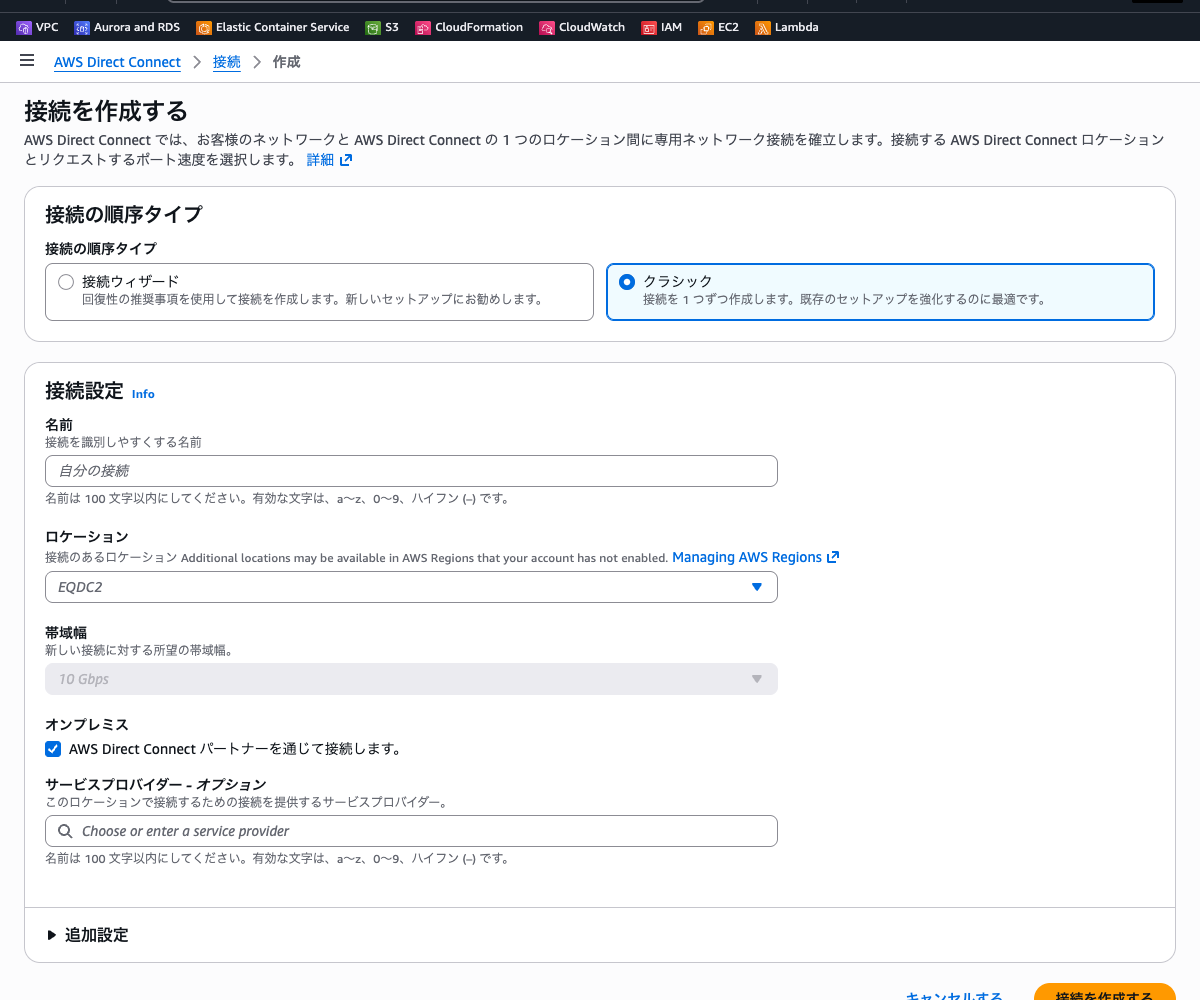Screen dimensions: 1200x1000
Task: Select the 接続ウィザード radio option
Action: pos(66,282)
